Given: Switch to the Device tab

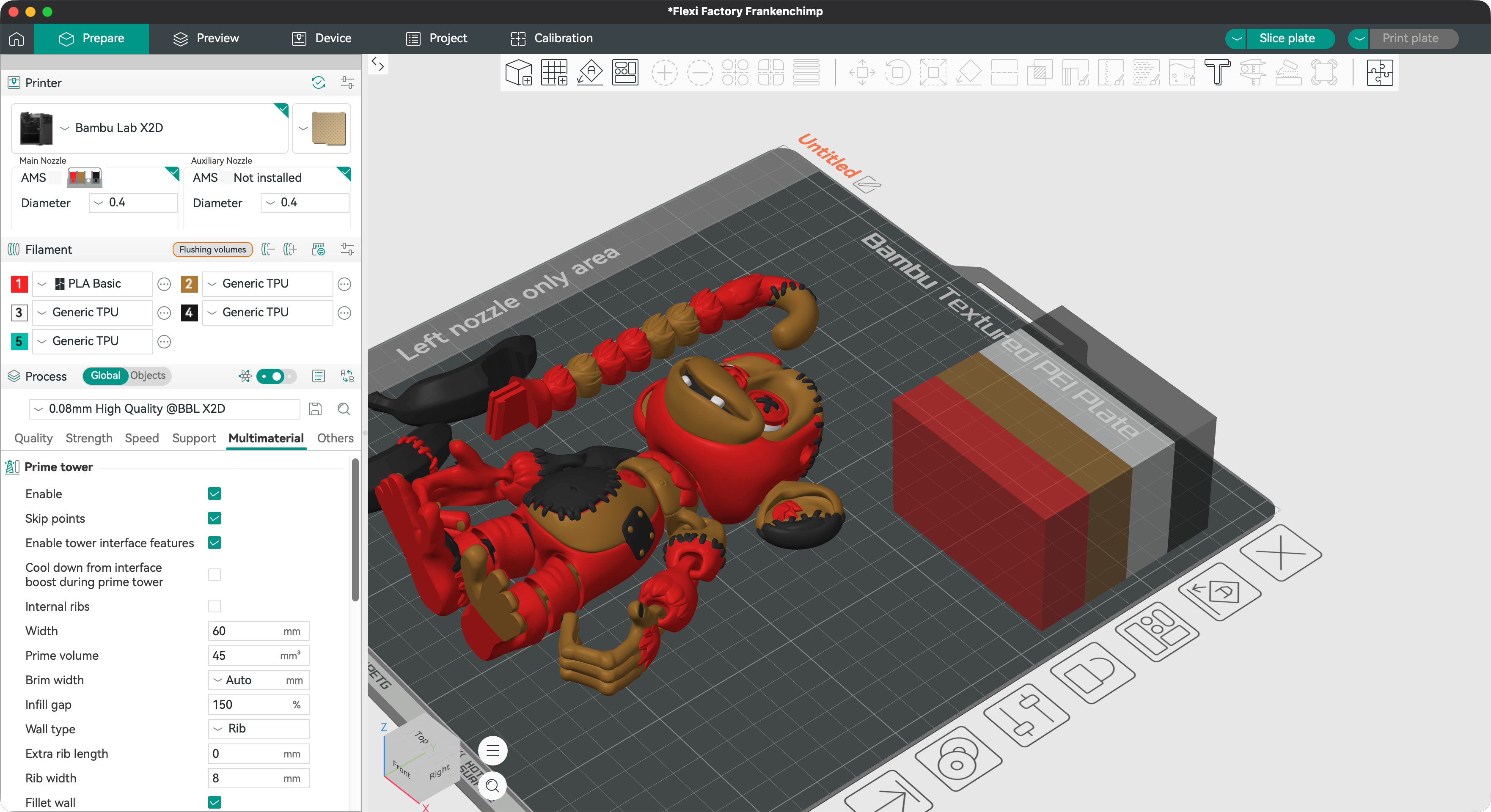Looking at the screenshot, I should (322, 39).
